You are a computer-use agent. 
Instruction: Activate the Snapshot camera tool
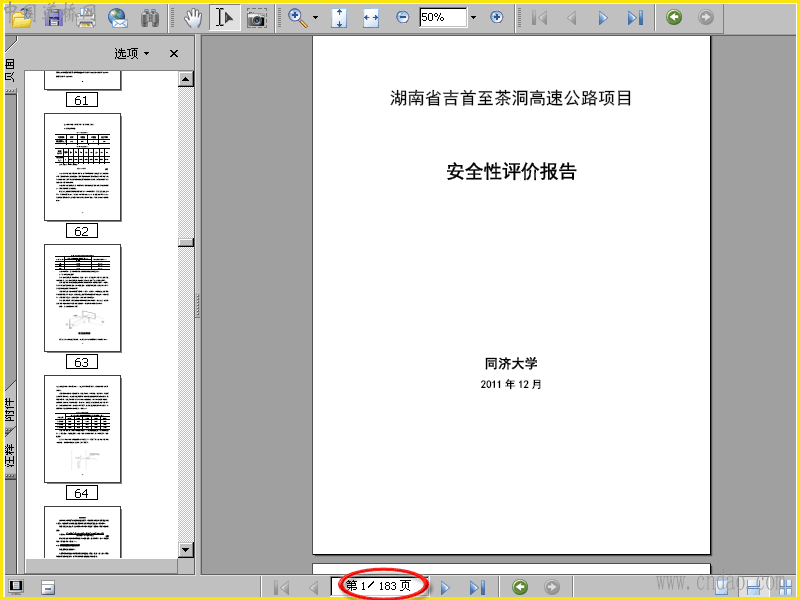coord(256,18)
